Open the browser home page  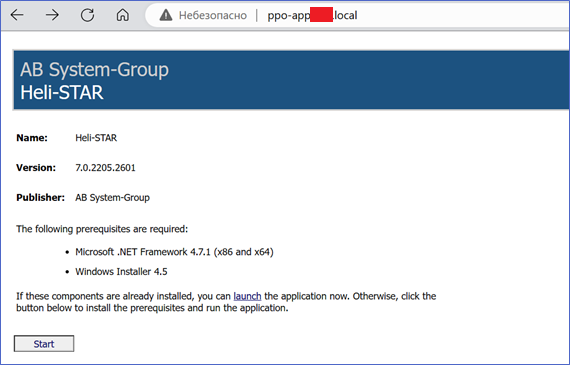(x=123, y=15)
